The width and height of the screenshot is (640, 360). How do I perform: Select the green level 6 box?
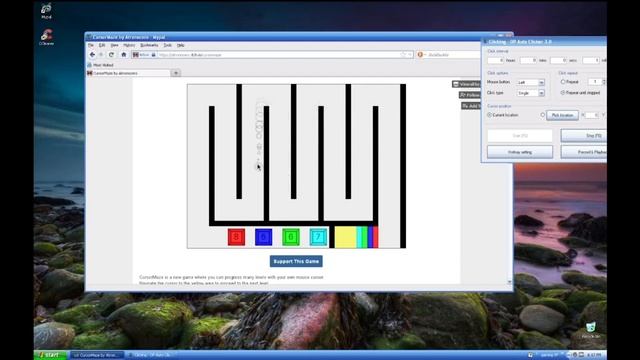coord(291,237)
